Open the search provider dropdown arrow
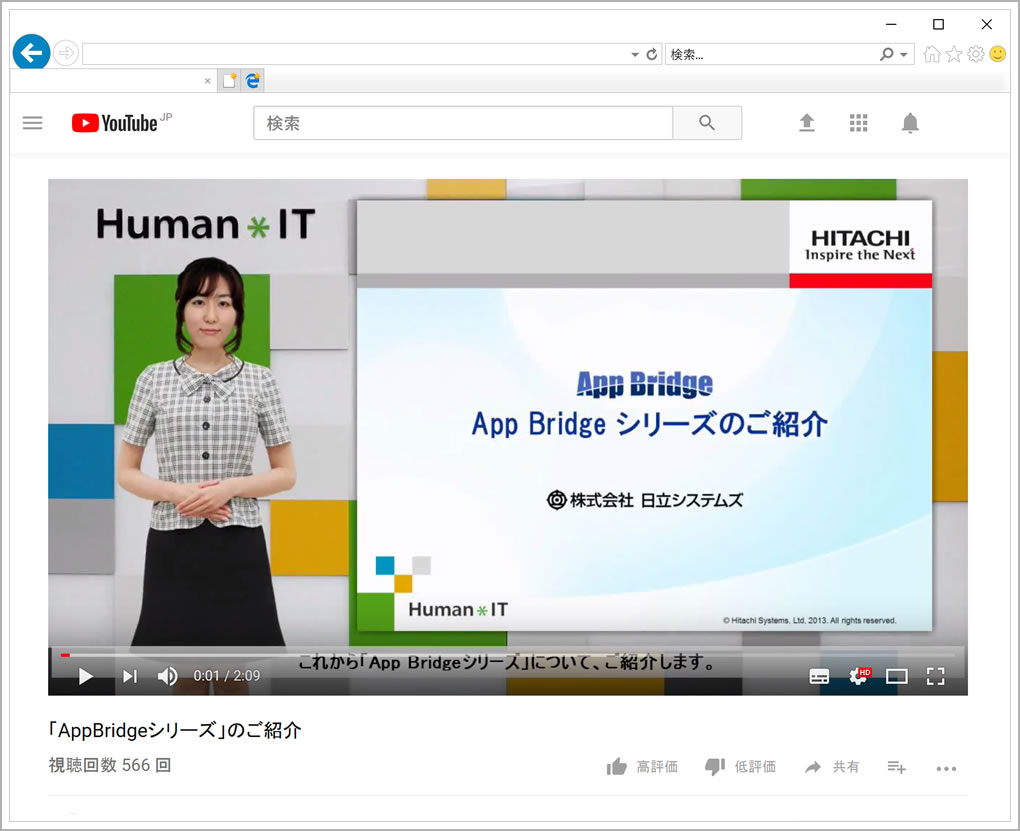This screenshot has width=1020, height=831. tap(904, 55)
